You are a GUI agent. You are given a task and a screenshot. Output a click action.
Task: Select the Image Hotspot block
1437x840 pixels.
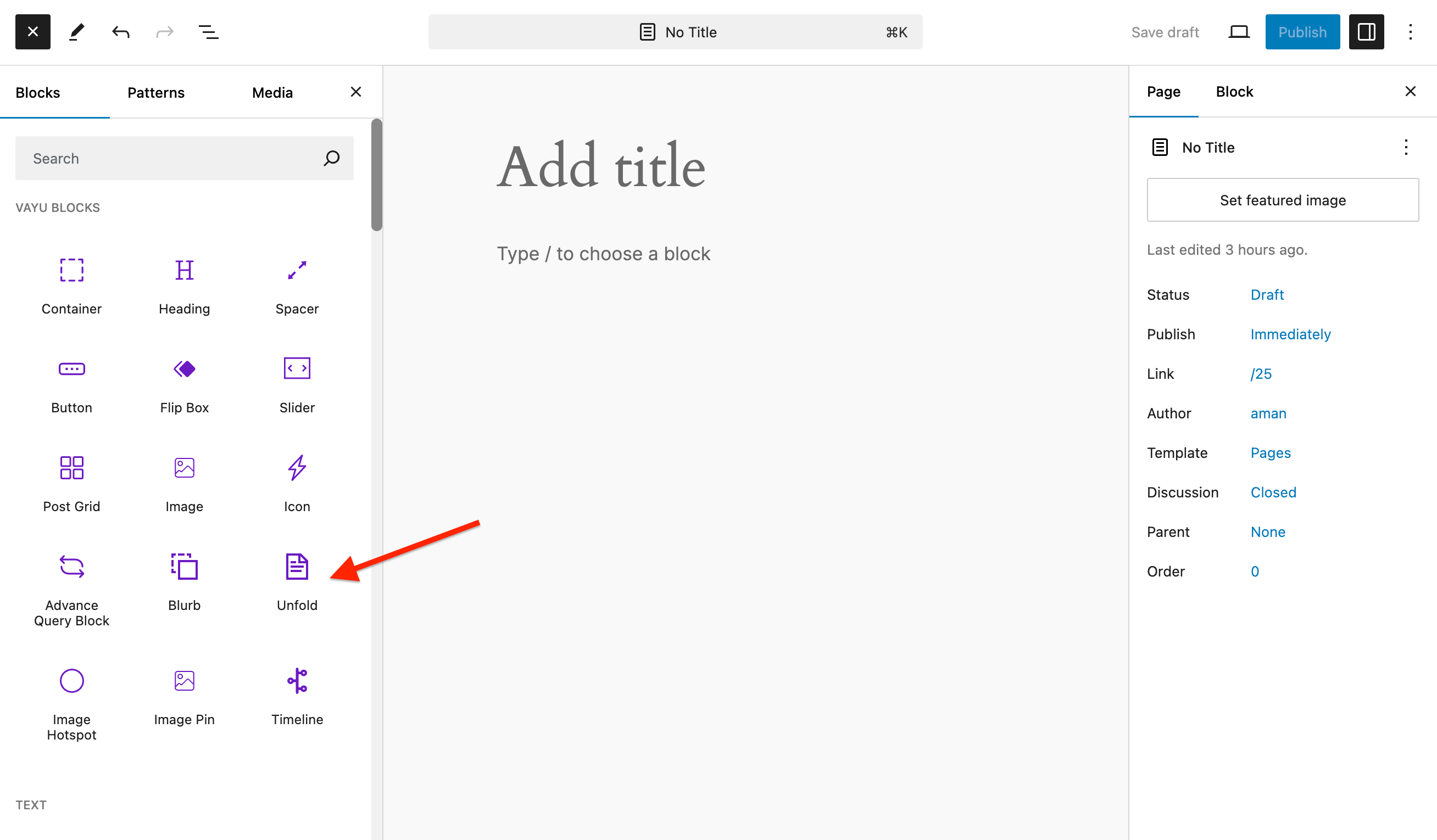pyautogui.click(x=71, y=702)
